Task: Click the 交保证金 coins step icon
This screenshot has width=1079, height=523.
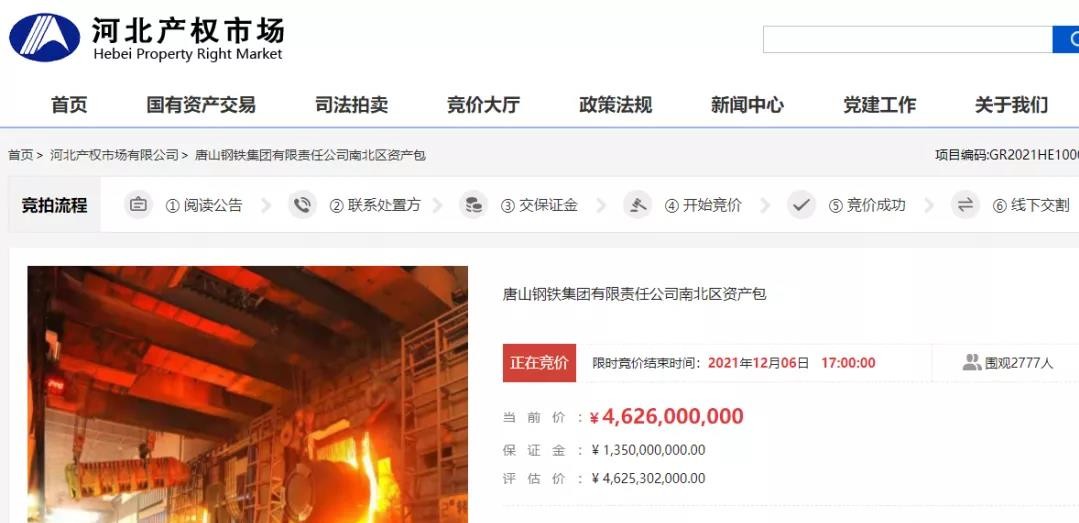Action: pos(473,205)
